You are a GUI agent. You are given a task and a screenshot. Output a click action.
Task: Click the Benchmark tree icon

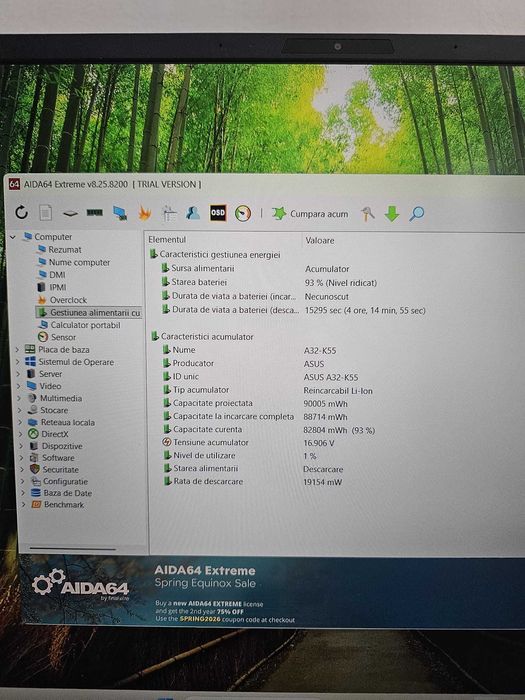36,504
